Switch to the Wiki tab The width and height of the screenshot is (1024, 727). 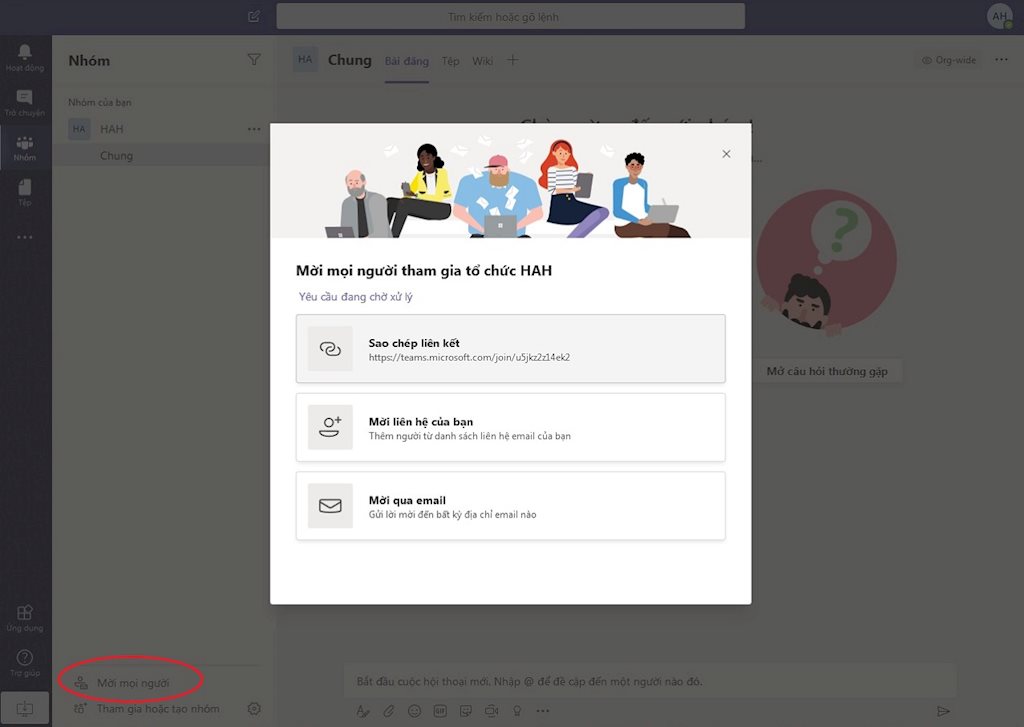(x=483, y=61)
